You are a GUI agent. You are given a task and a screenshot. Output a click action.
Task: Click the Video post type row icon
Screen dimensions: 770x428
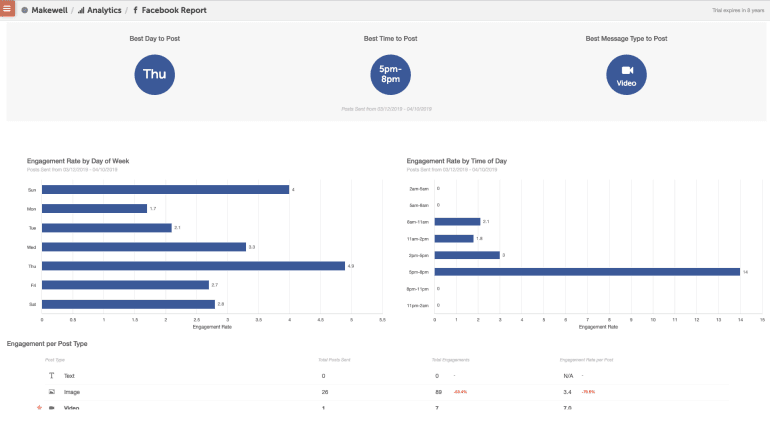tap(51, 408)
